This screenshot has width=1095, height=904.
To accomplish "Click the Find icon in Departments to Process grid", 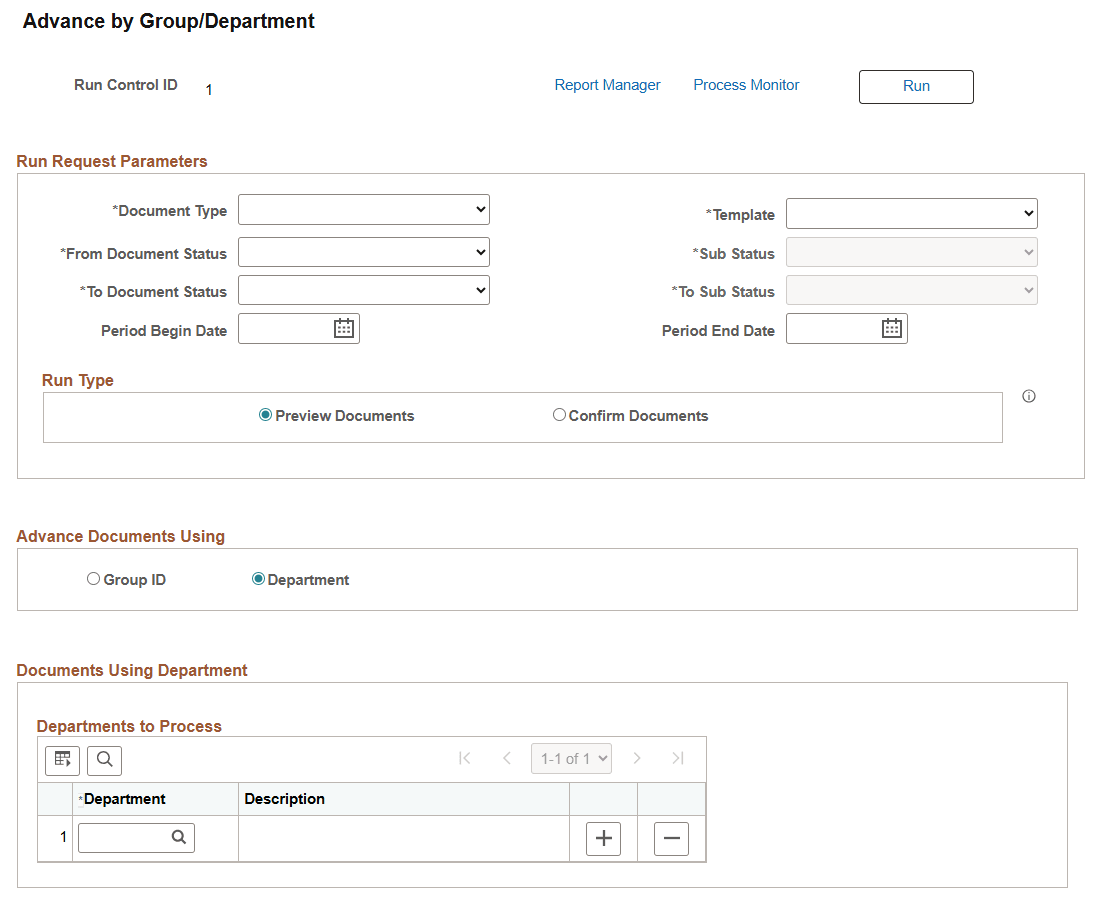I will 104,759.
